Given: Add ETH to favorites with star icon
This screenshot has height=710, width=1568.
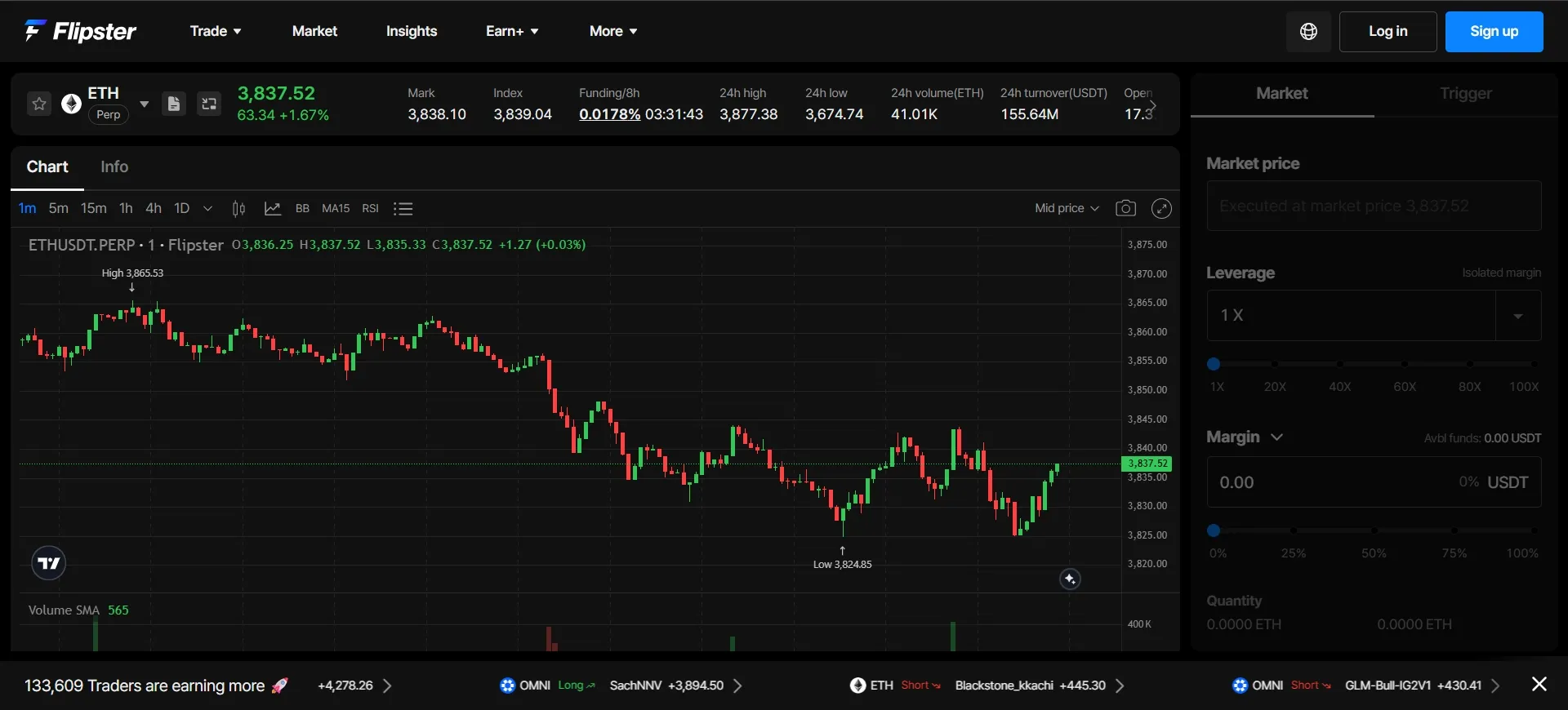Looking at the screenshot, I should click(39, 104).
